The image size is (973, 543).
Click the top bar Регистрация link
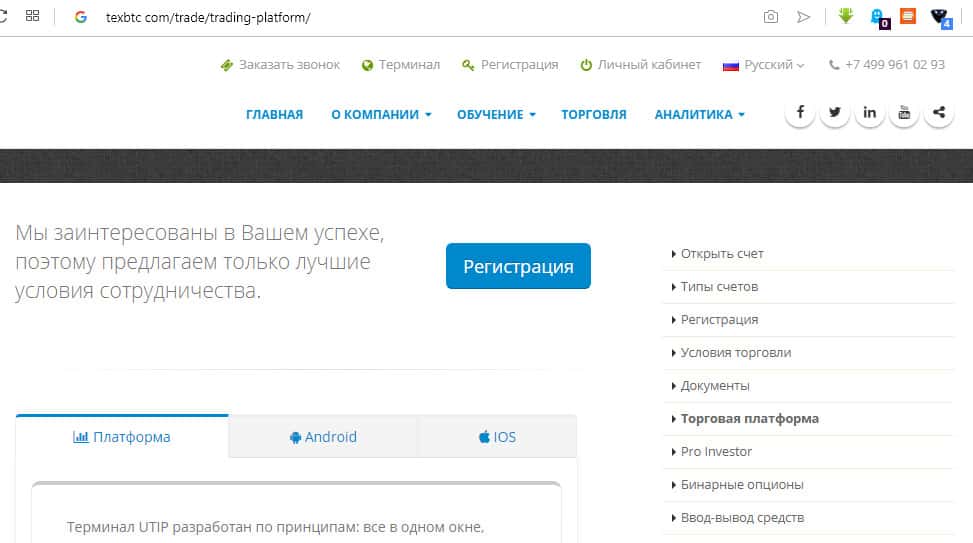click(x=519, y=65)
